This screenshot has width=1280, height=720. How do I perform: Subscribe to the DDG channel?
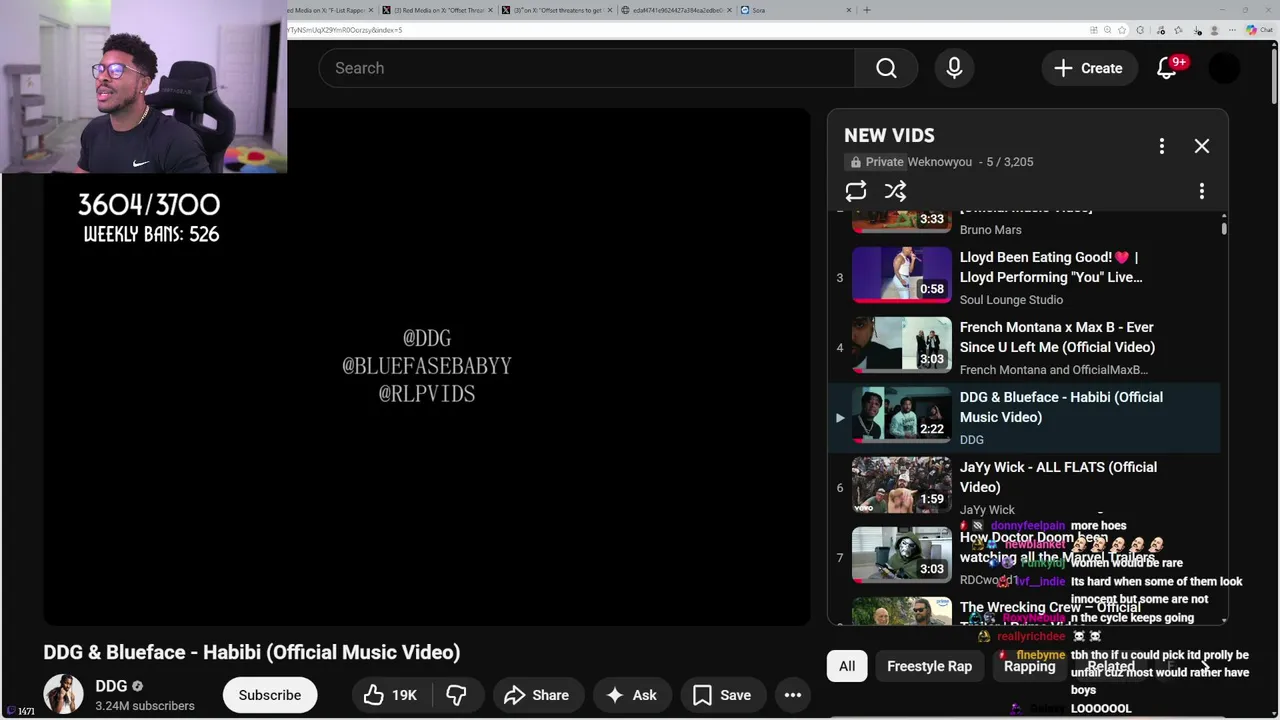click(x=270, y=695)
